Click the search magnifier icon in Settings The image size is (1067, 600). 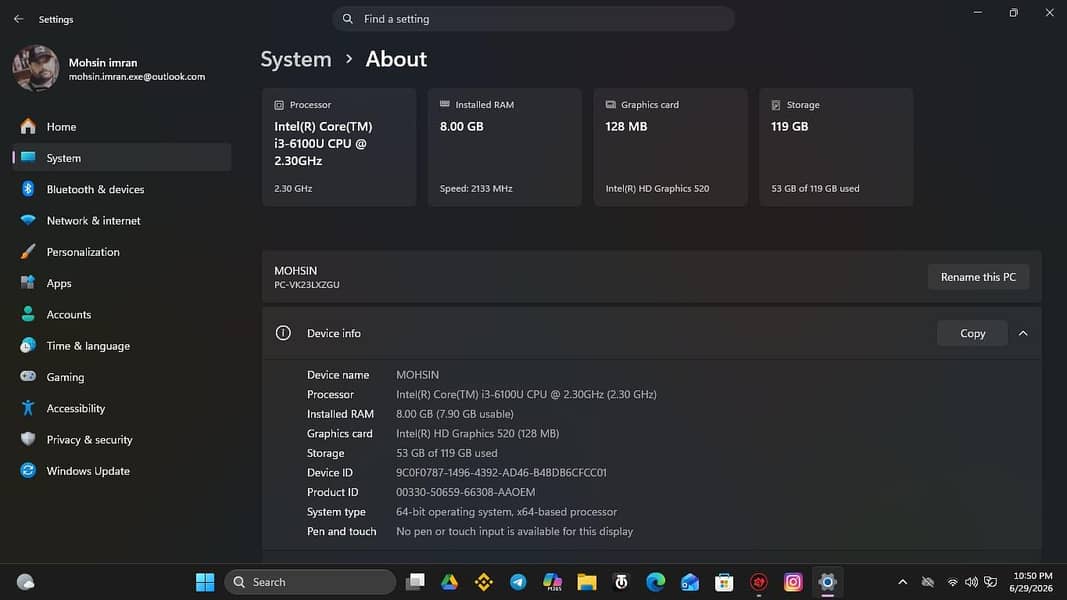(348, 19)
